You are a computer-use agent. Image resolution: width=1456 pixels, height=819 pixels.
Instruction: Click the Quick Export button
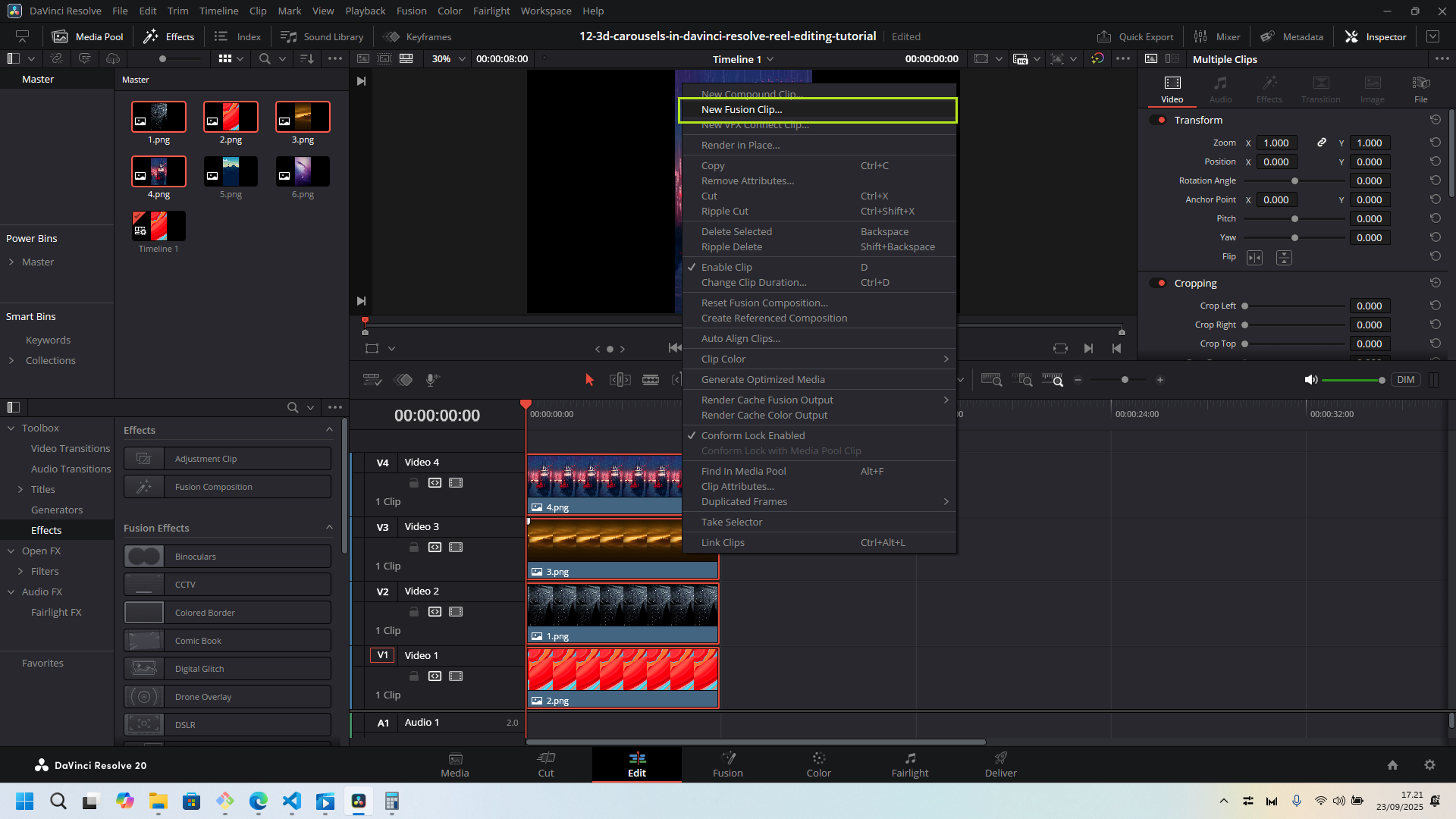pos(1135,36)
